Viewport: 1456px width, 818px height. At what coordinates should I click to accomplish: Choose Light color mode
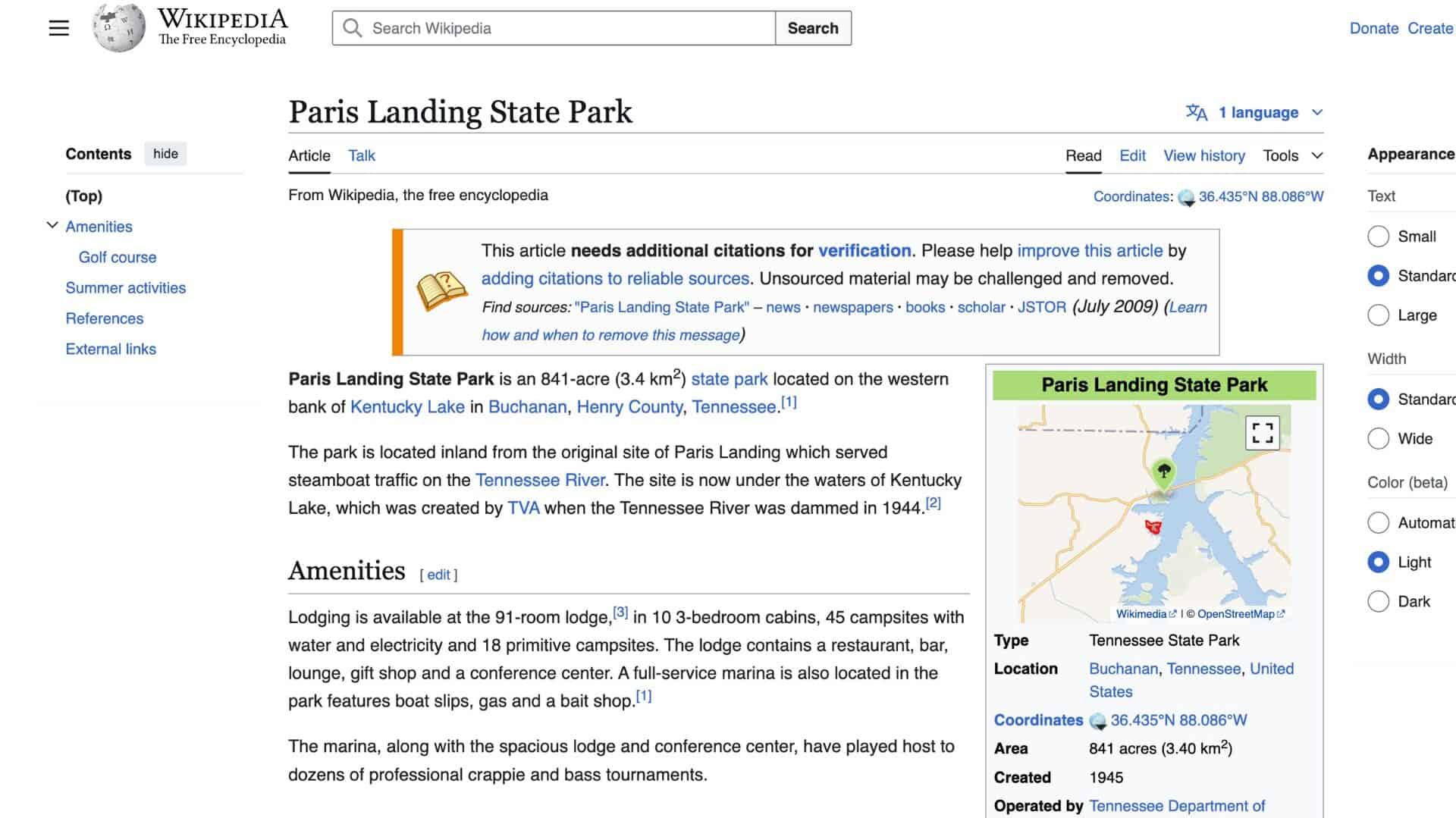point(1378,563)
